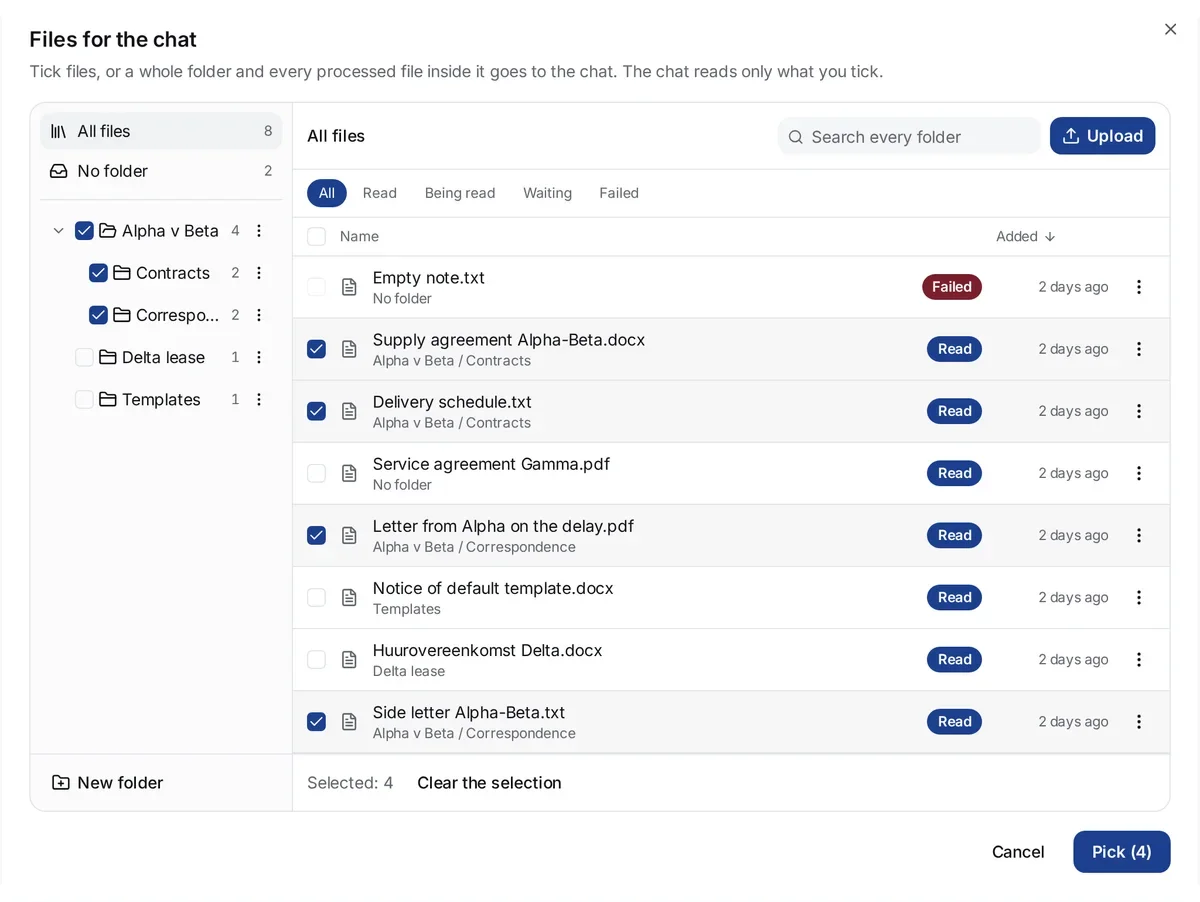Untick the Alpha v Beta folder checkbox
1200x902 pixels.
[84, 231]
